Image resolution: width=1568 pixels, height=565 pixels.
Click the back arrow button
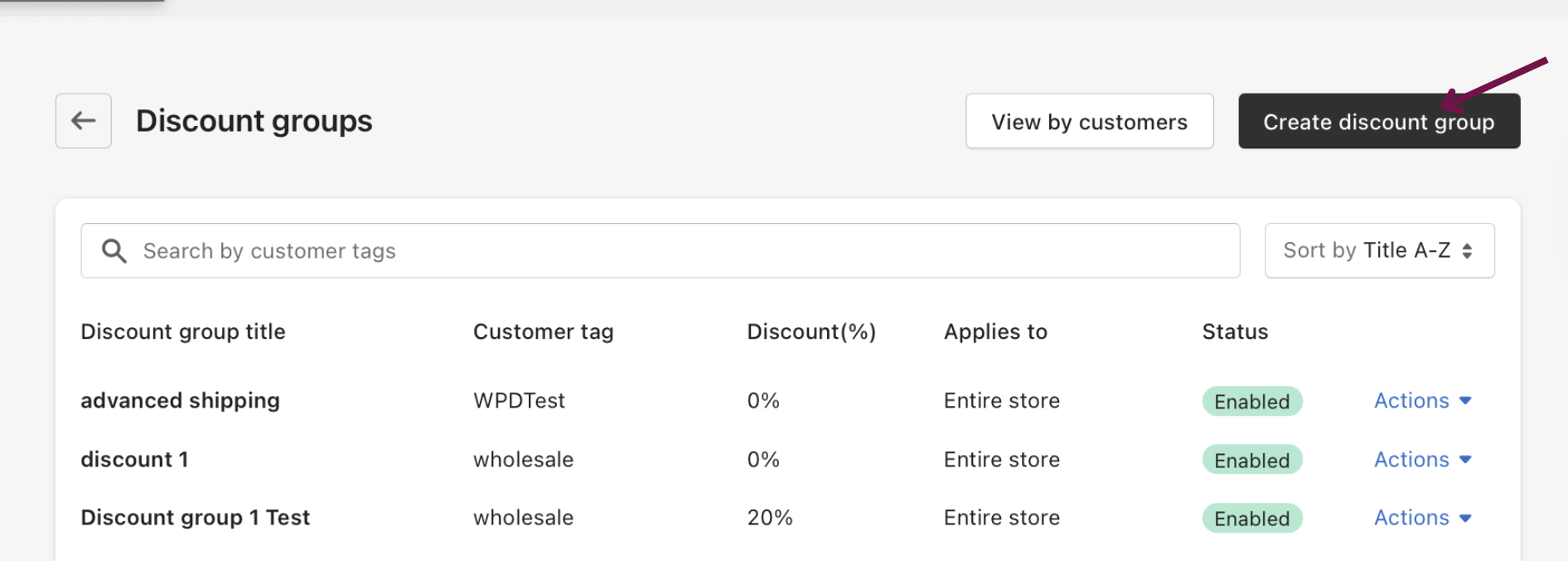83,121
